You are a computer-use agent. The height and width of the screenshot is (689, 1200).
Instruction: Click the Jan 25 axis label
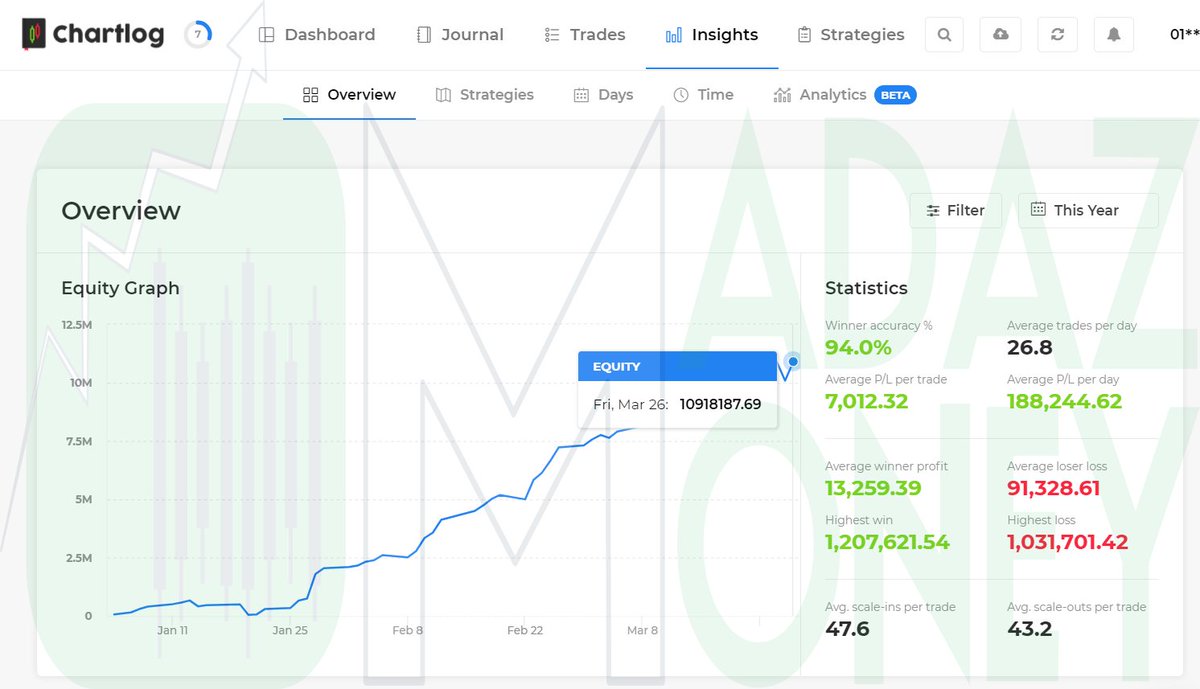point(290,631)
